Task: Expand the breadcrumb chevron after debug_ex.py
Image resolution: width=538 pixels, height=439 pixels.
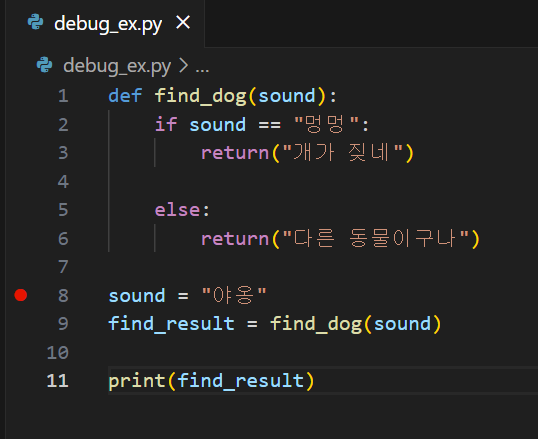Action: click(184, 65)
